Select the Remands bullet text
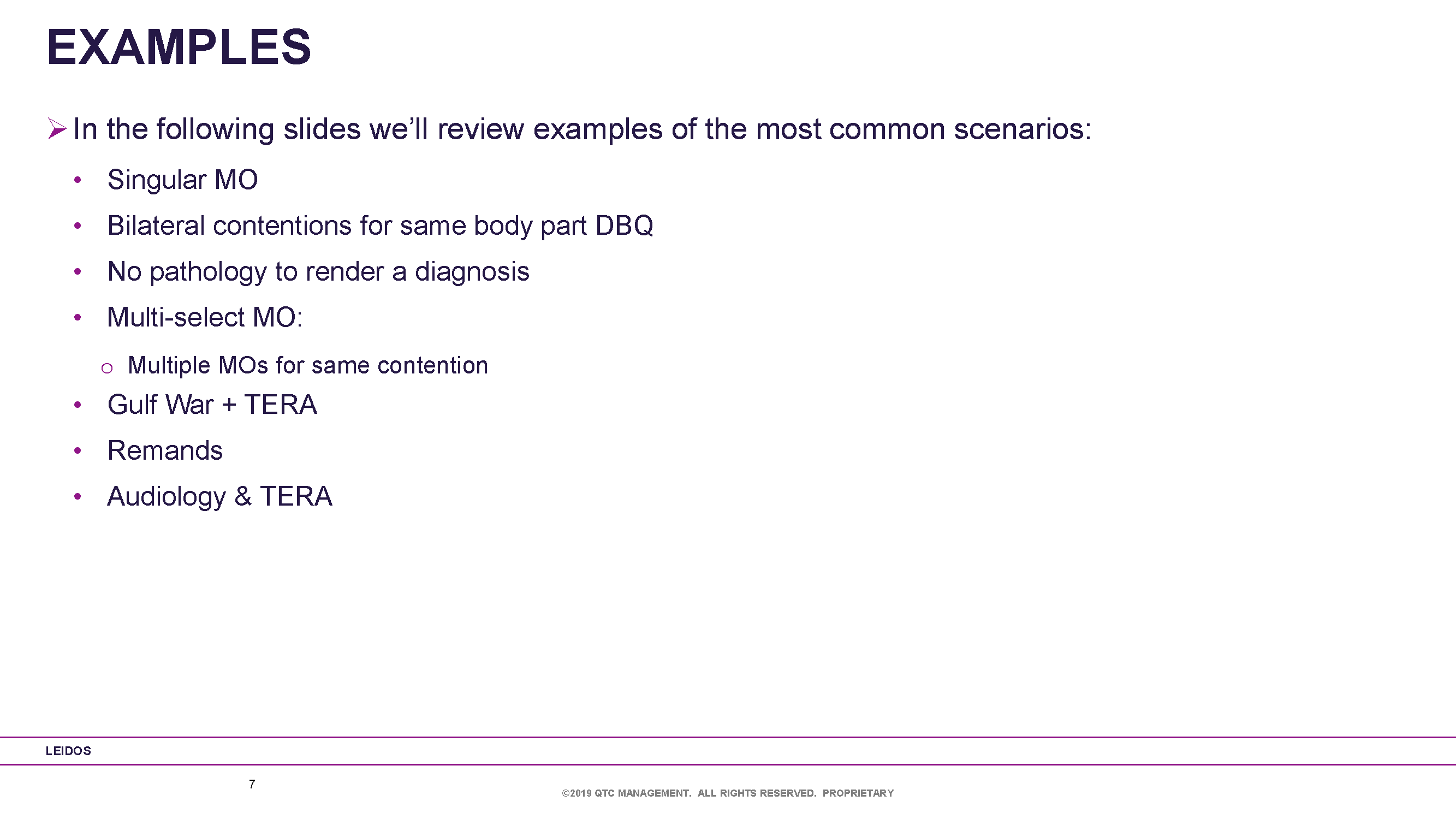 [165, 450]
